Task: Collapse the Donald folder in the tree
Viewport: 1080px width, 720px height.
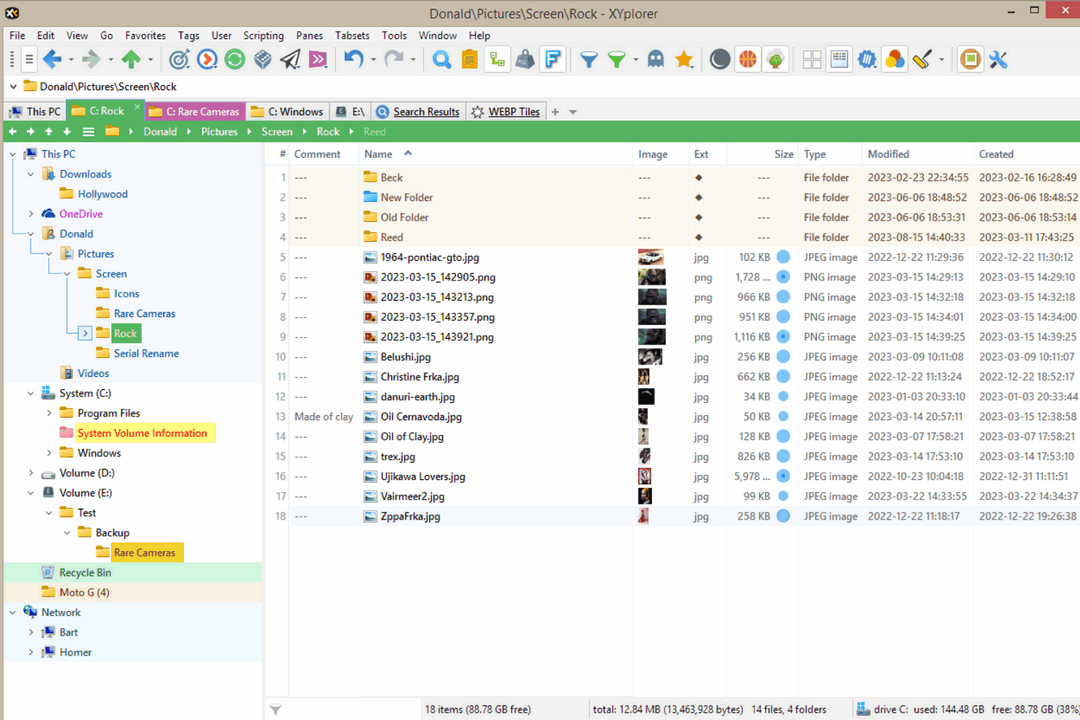Action: coord(31,234)
